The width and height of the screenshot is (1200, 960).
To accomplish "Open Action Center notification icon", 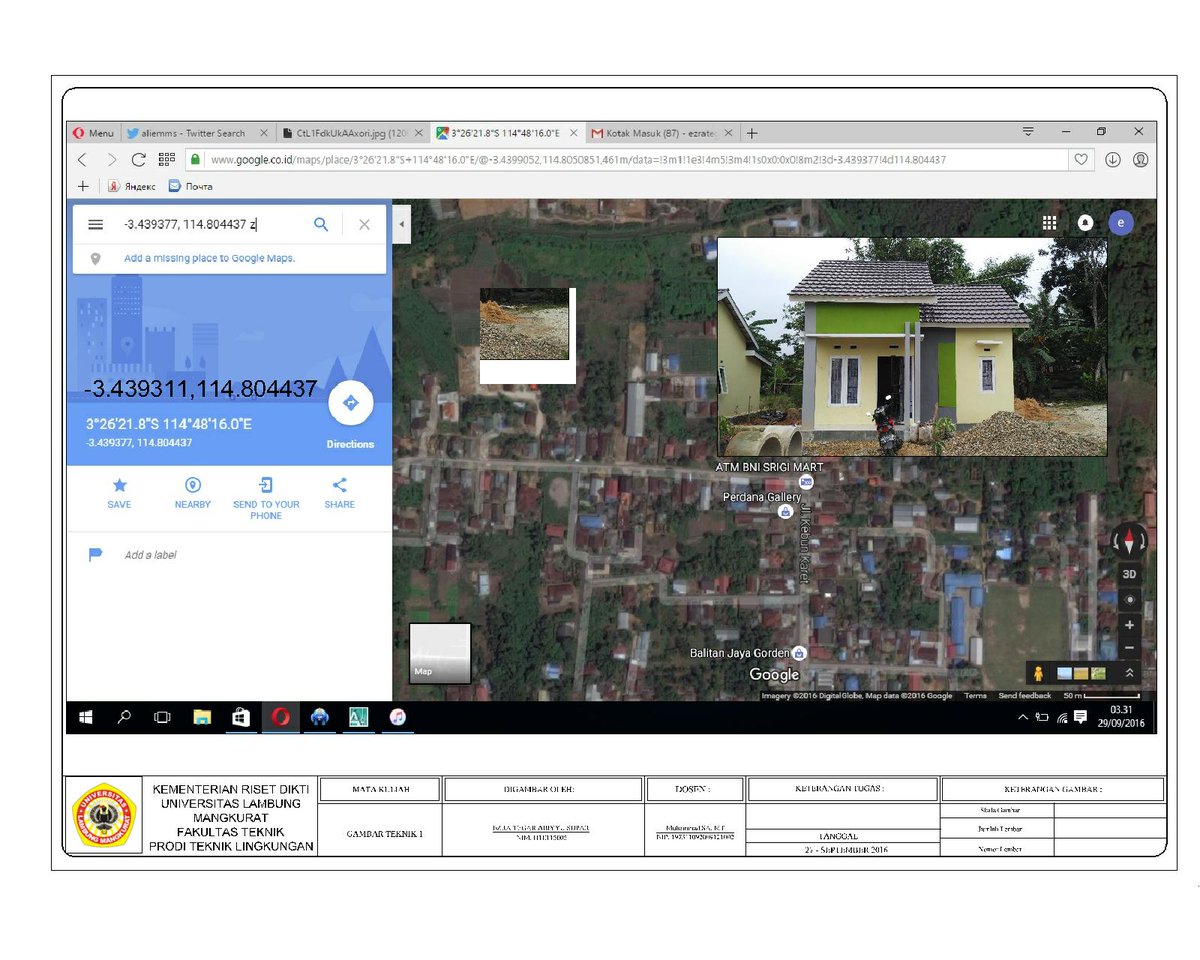I will coord(1080,717).
